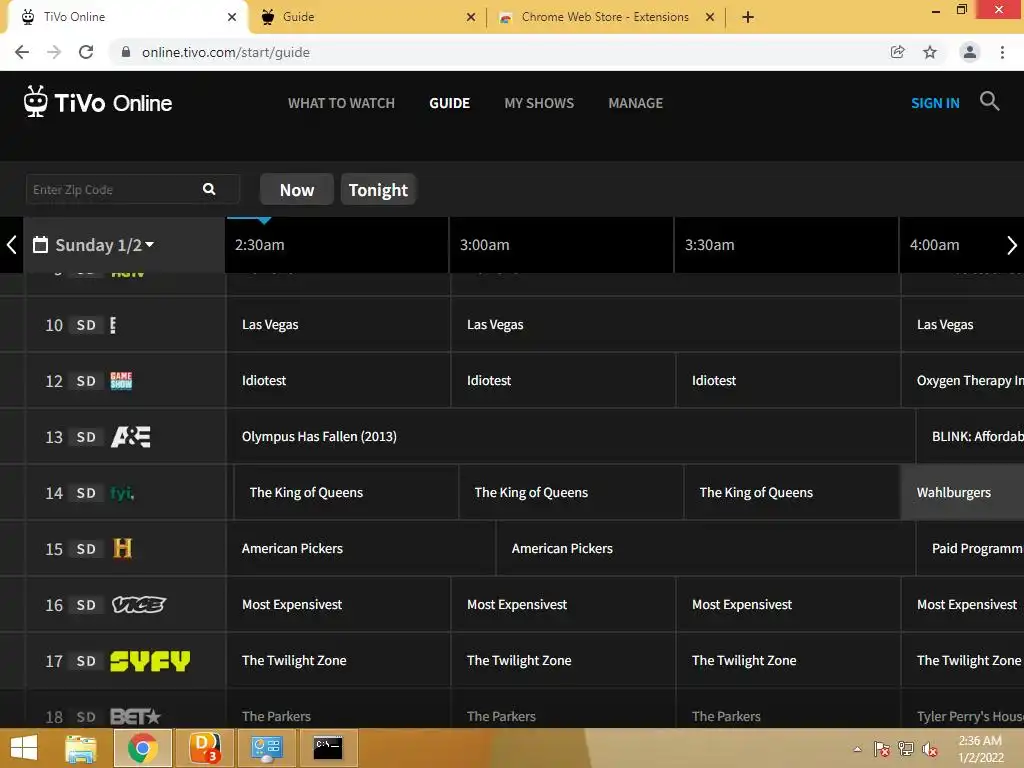Reload the current page
Image resolution: width=1024 pixels, height=768 pixels.
(x=86, y=52)
